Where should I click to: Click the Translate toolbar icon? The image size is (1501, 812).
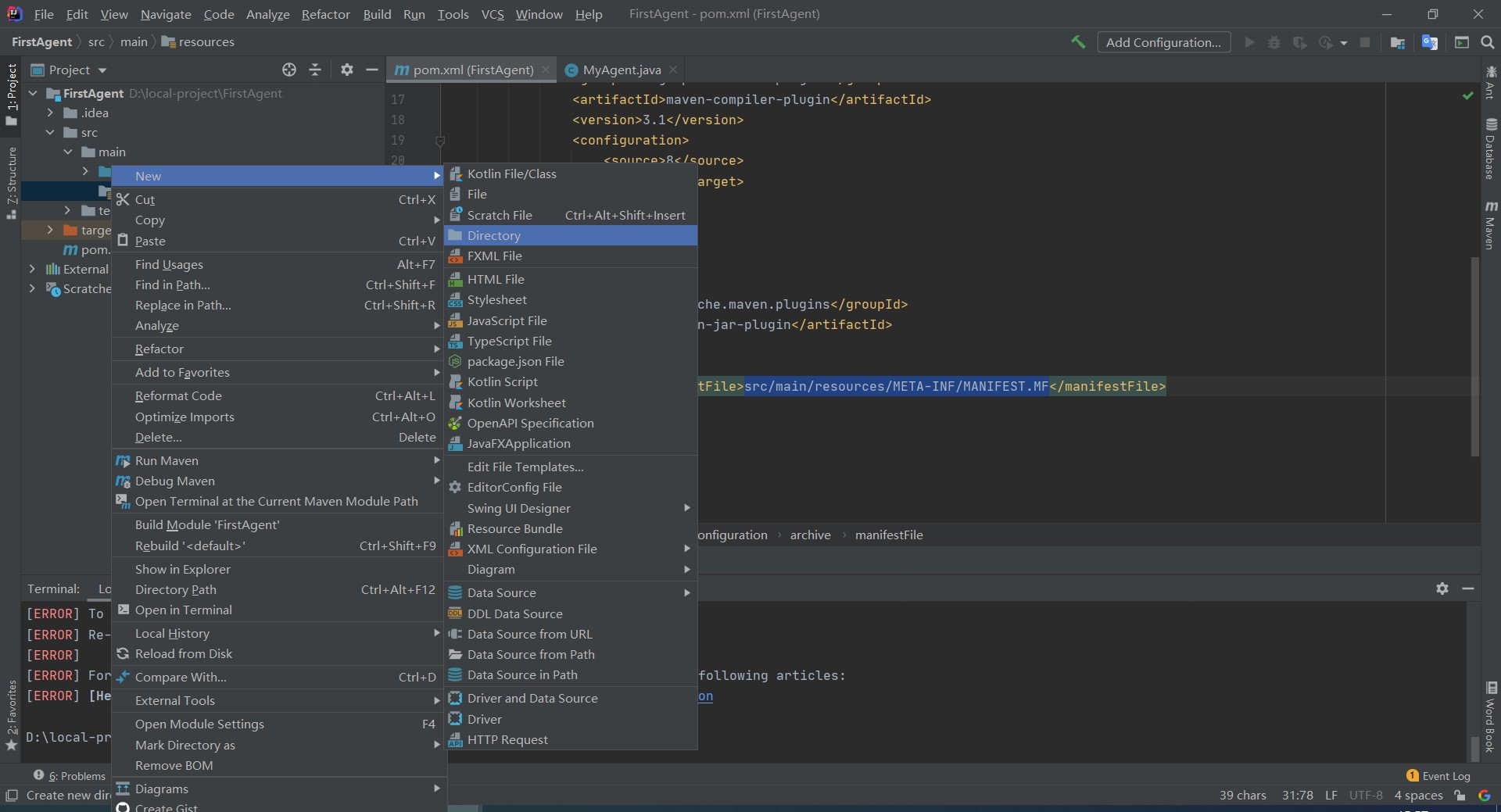point(1430,42)
